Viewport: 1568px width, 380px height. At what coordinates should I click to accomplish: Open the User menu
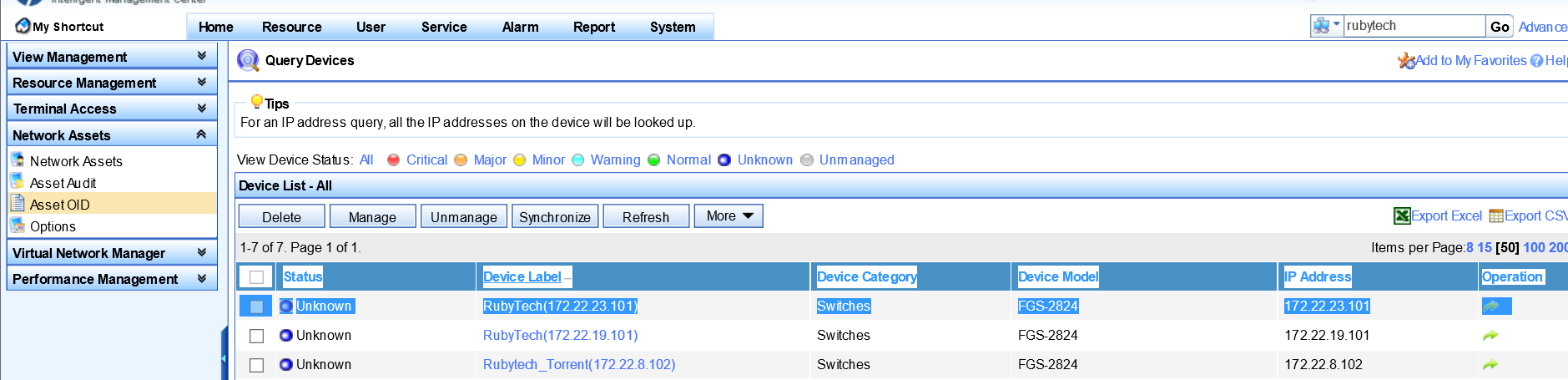371,27
